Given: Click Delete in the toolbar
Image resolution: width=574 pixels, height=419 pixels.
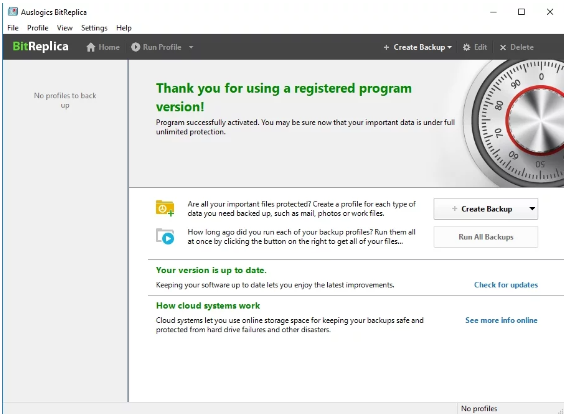Looking at the screenshot, I should tap(517, 48).
